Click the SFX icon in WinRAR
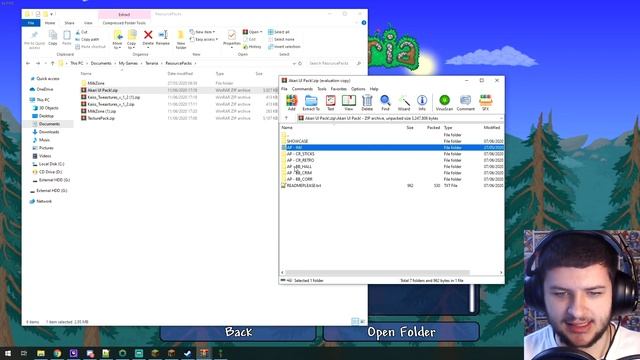This screenshot has height=360, width=640. [485, 102]
